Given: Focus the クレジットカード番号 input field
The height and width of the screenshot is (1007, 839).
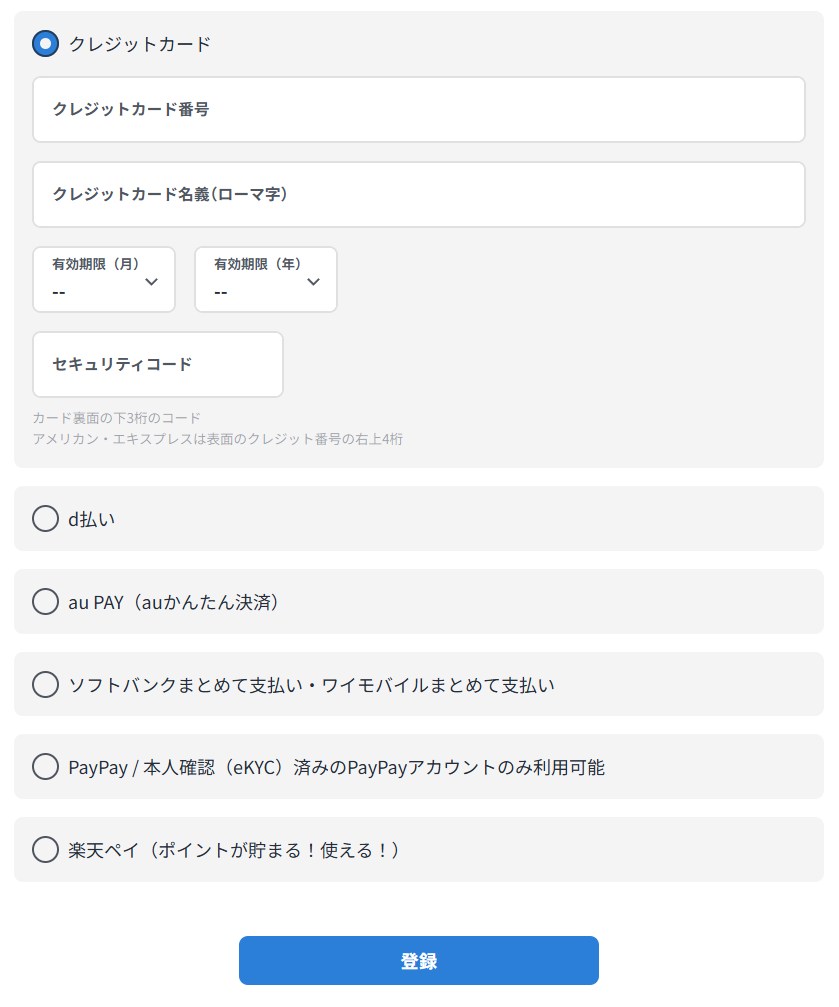Looking at the screenshot, I should [418, 110].
